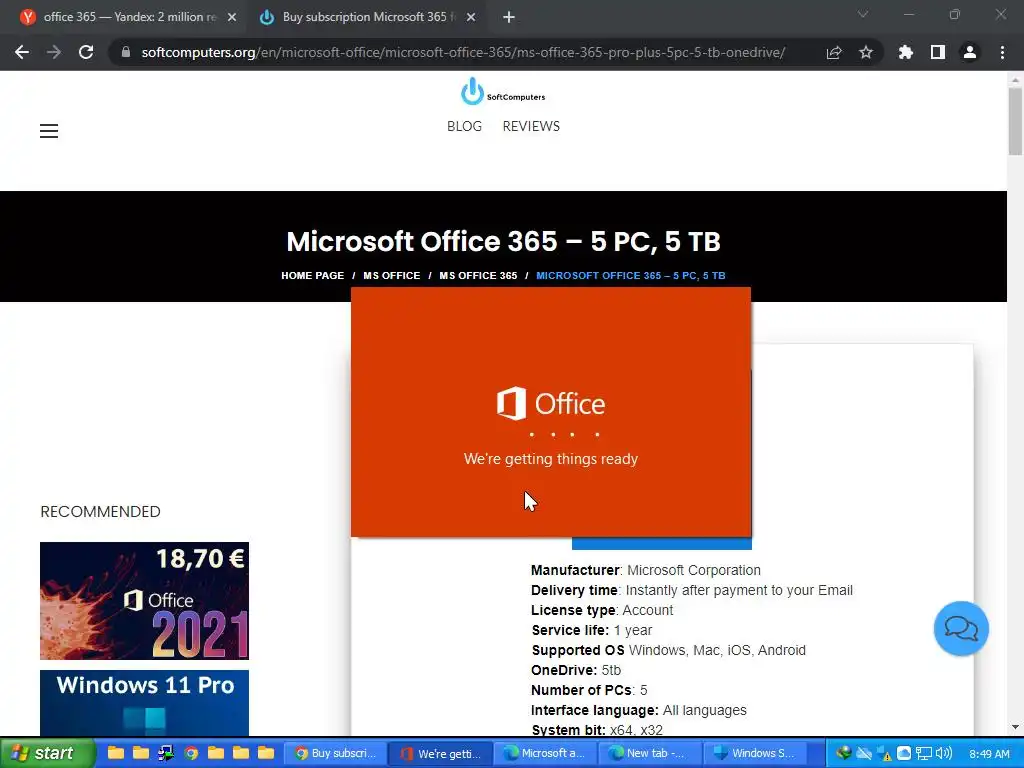Image resolution: width=1024 pixels, height=768 pixels.
Task: Open the hamburger site menu
Action: [x=49, y=131]
